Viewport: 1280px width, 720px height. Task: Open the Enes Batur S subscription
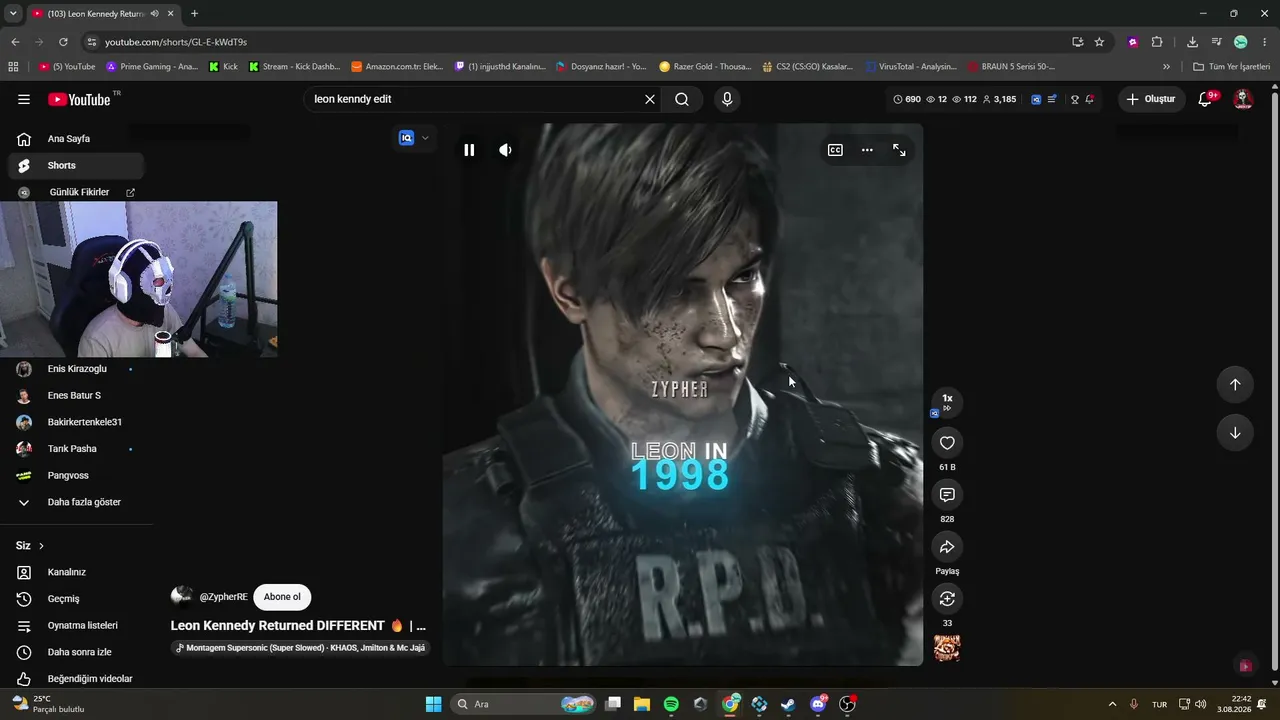click(x=76, y=396)
